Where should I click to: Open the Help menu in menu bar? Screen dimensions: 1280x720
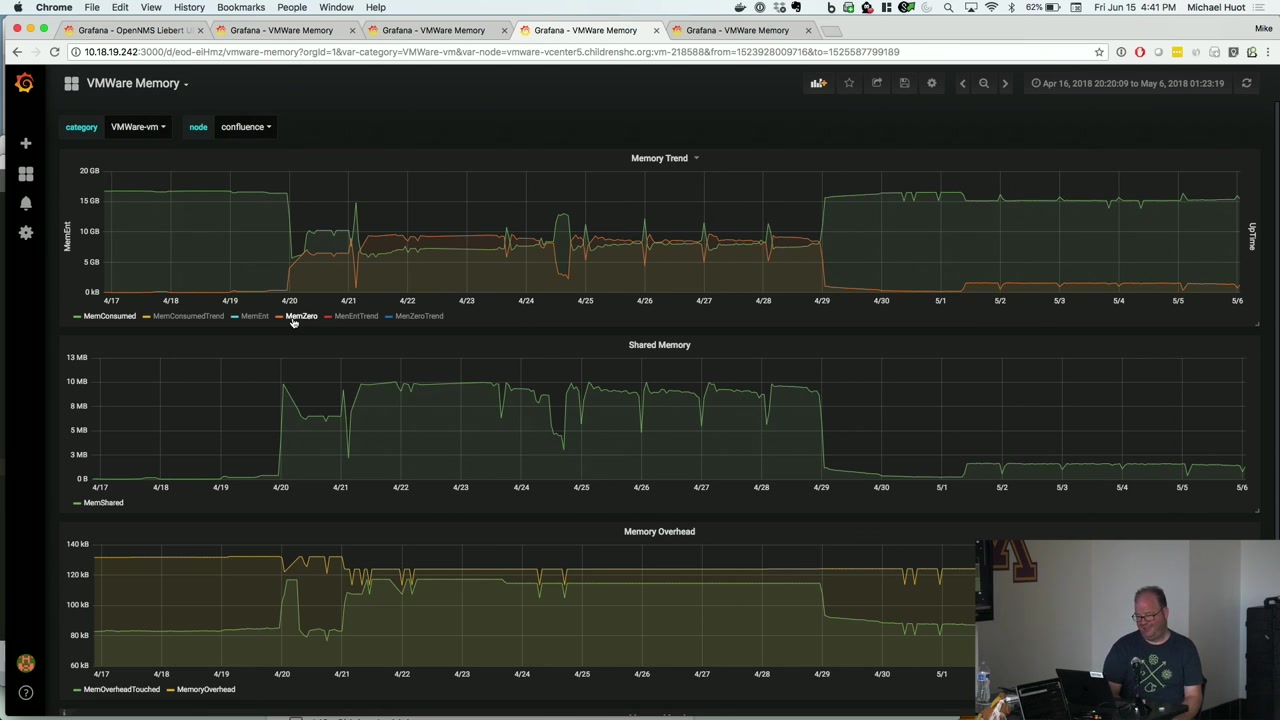(376, 7)
